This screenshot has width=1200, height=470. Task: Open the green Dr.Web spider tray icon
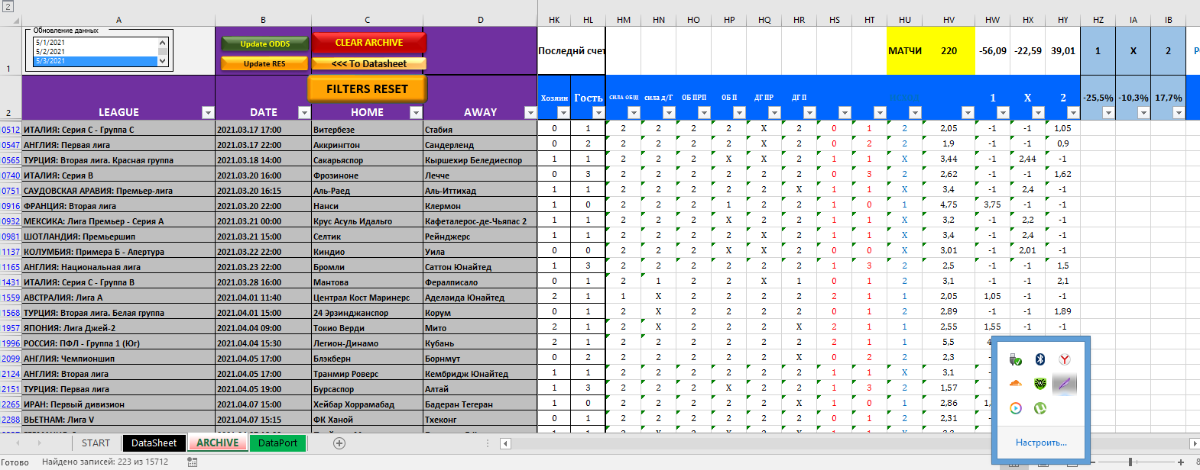click(x=1040, y=383)
